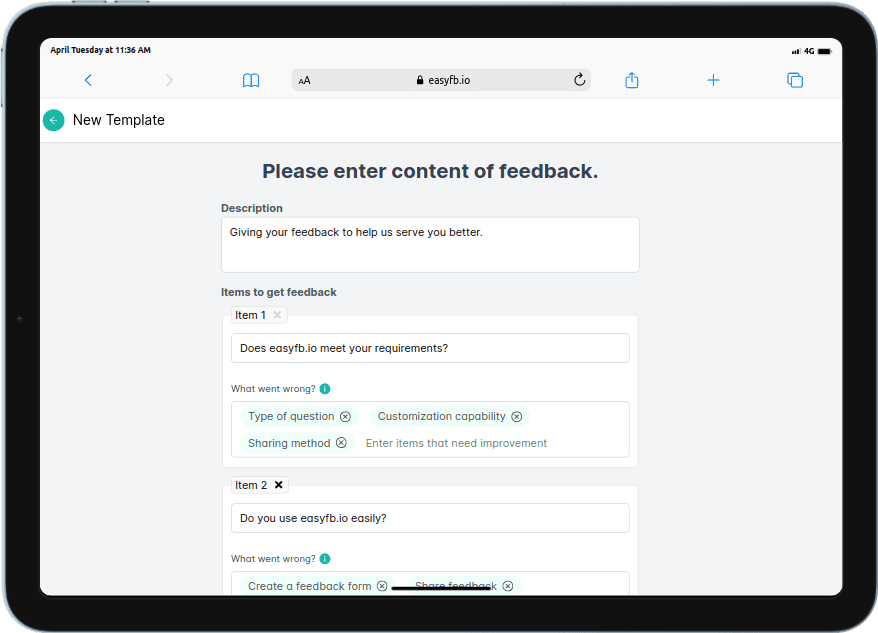Click the info icon beside Item 2 What went wrong

coord(325,558)
